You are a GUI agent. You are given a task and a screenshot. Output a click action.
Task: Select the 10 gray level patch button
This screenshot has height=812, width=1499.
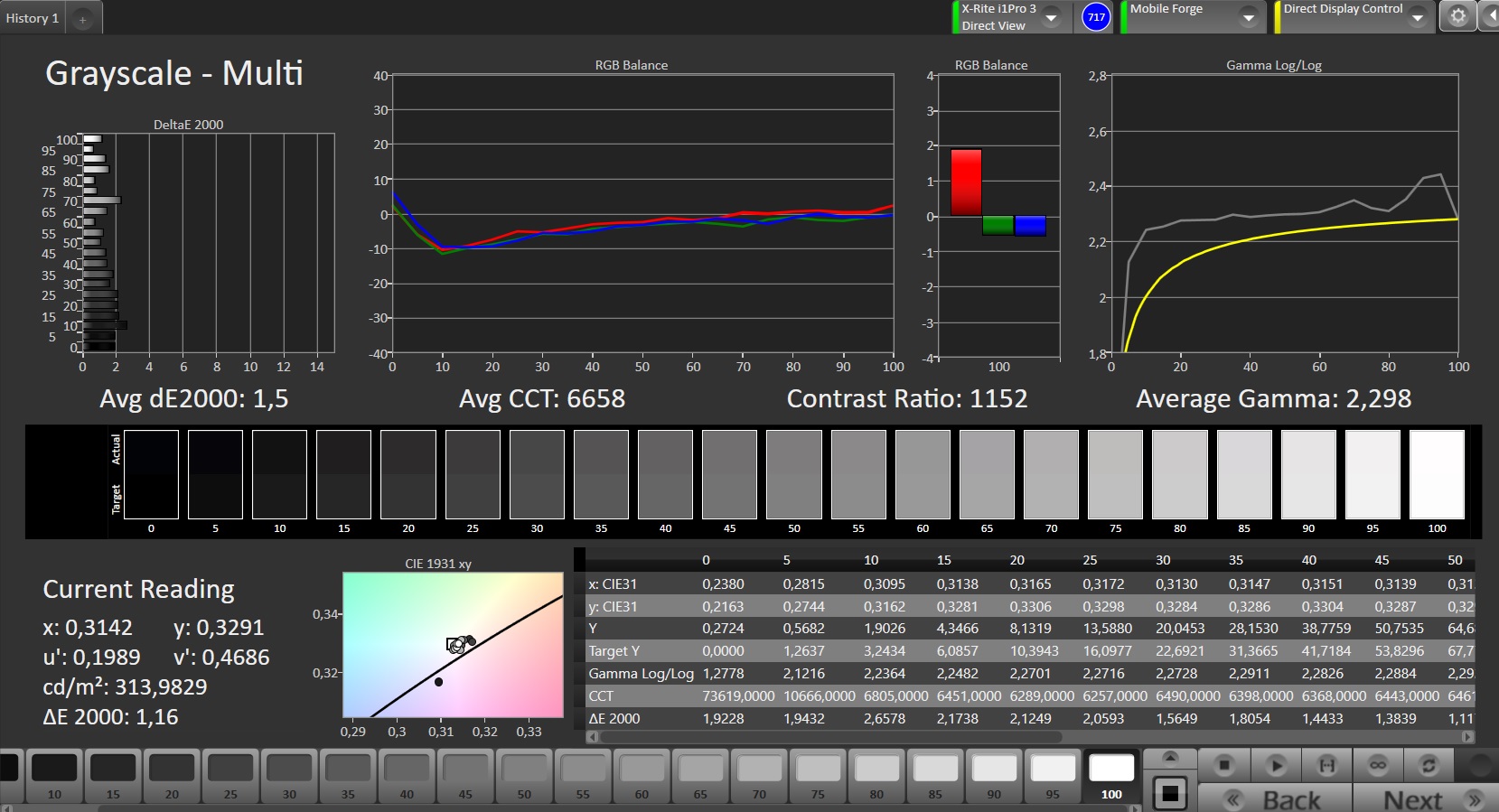pyautogui.click(x=54, y=777)
